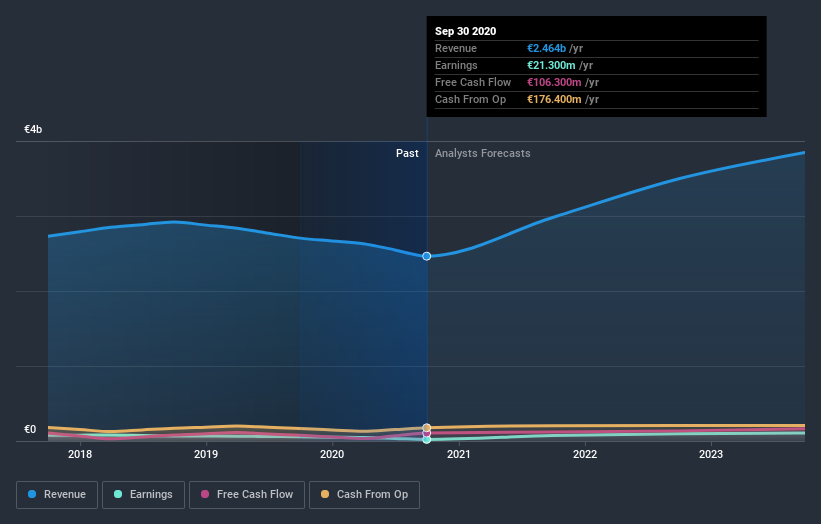Click the Free Cash Flow row label in tooltip
The width and height of the screenshot is (821, 524).
pyautogui.click(x=473, y=82)
